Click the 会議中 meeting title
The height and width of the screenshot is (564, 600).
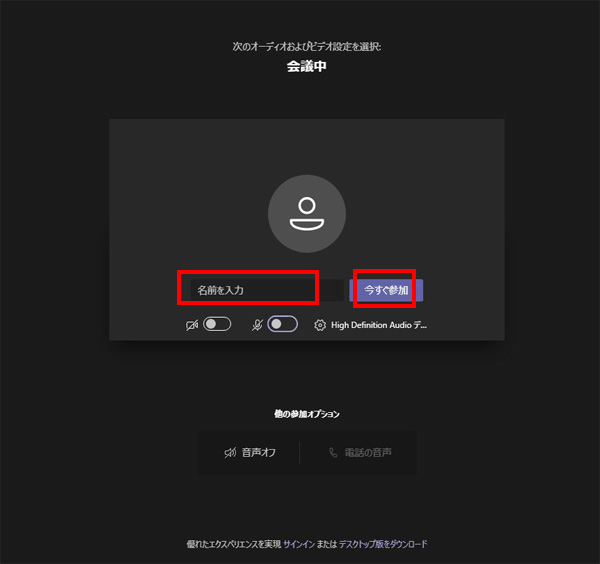pos(306,66)
